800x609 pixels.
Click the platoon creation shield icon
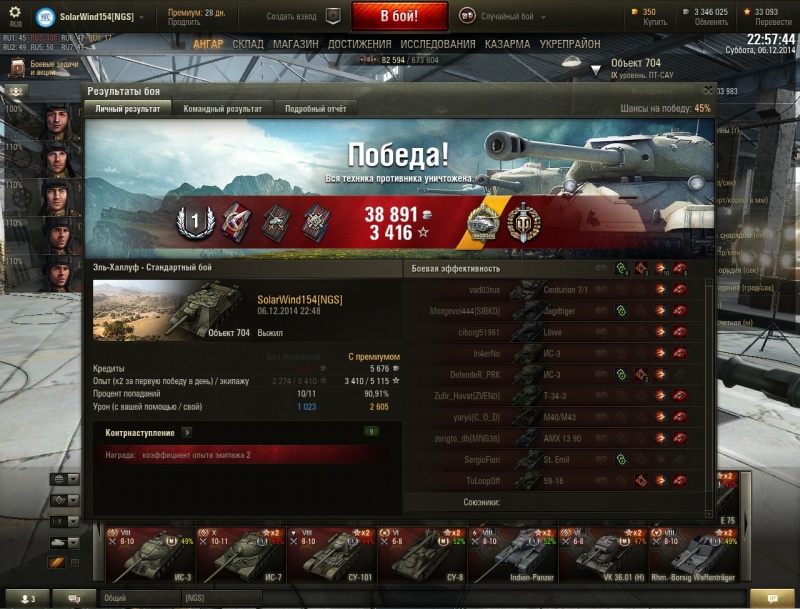click(x=333, y=16)
